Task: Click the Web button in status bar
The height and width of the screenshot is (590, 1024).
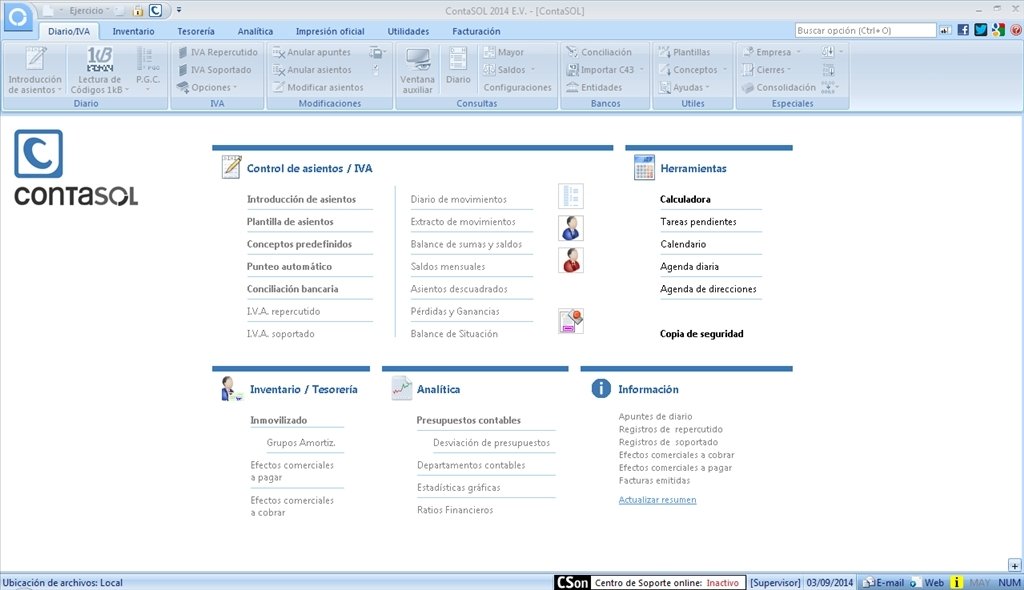Action: pos(927,582)
